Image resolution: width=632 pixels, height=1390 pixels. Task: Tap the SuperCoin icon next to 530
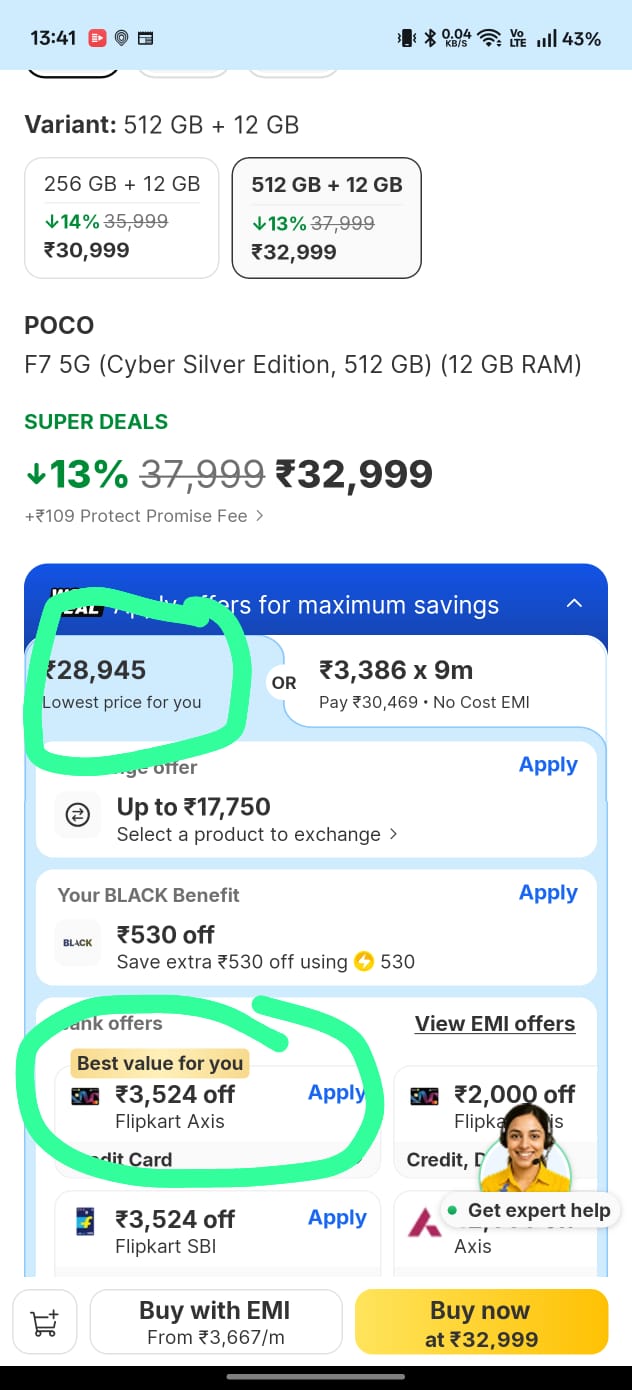364,962
